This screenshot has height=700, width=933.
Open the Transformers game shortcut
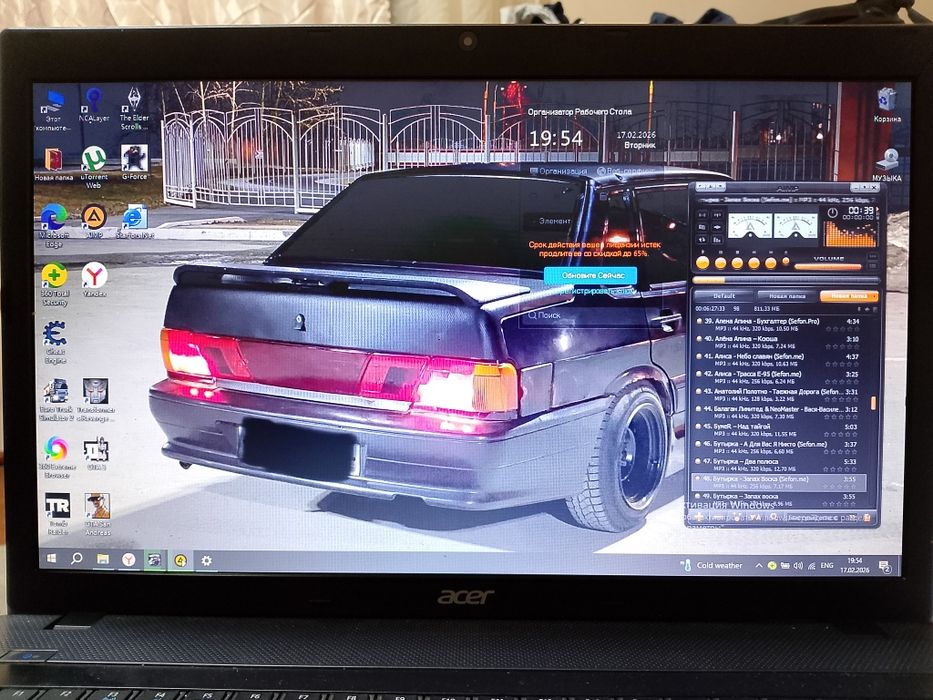tap(95, 400)
